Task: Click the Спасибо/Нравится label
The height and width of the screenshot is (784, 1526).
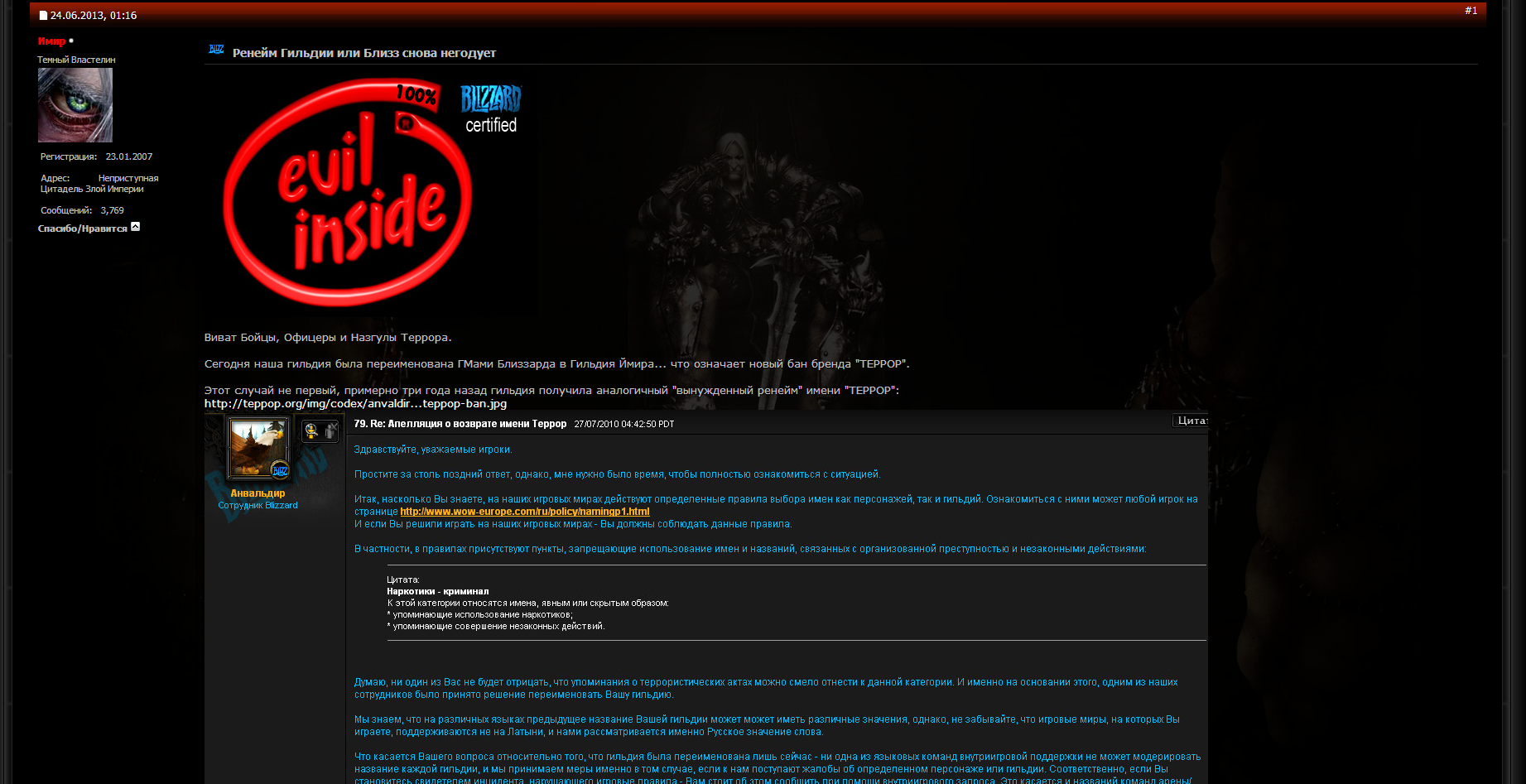Action: (82, 228)
